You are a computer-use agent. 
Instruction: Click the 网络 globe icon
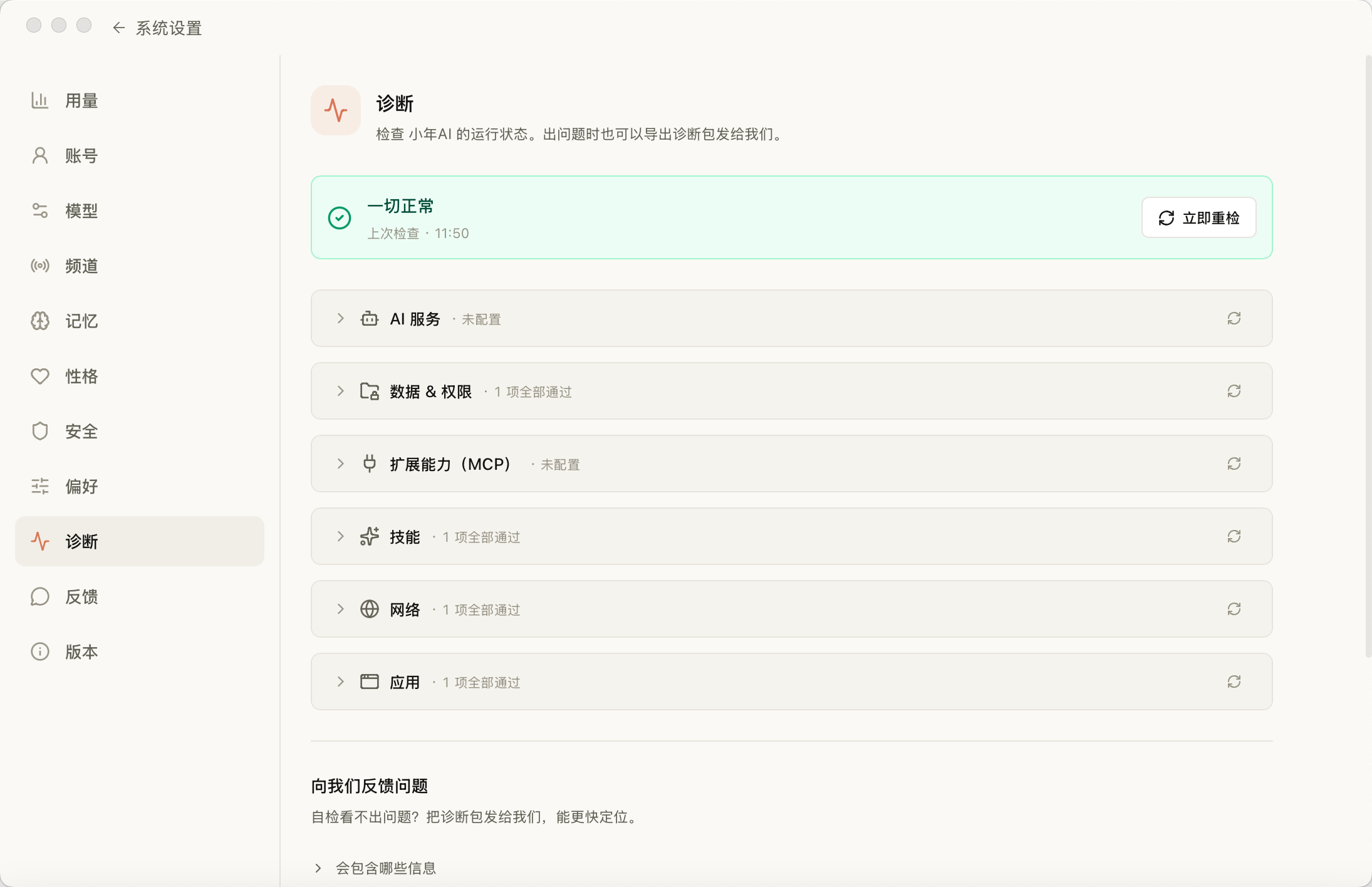coord(370,609)
